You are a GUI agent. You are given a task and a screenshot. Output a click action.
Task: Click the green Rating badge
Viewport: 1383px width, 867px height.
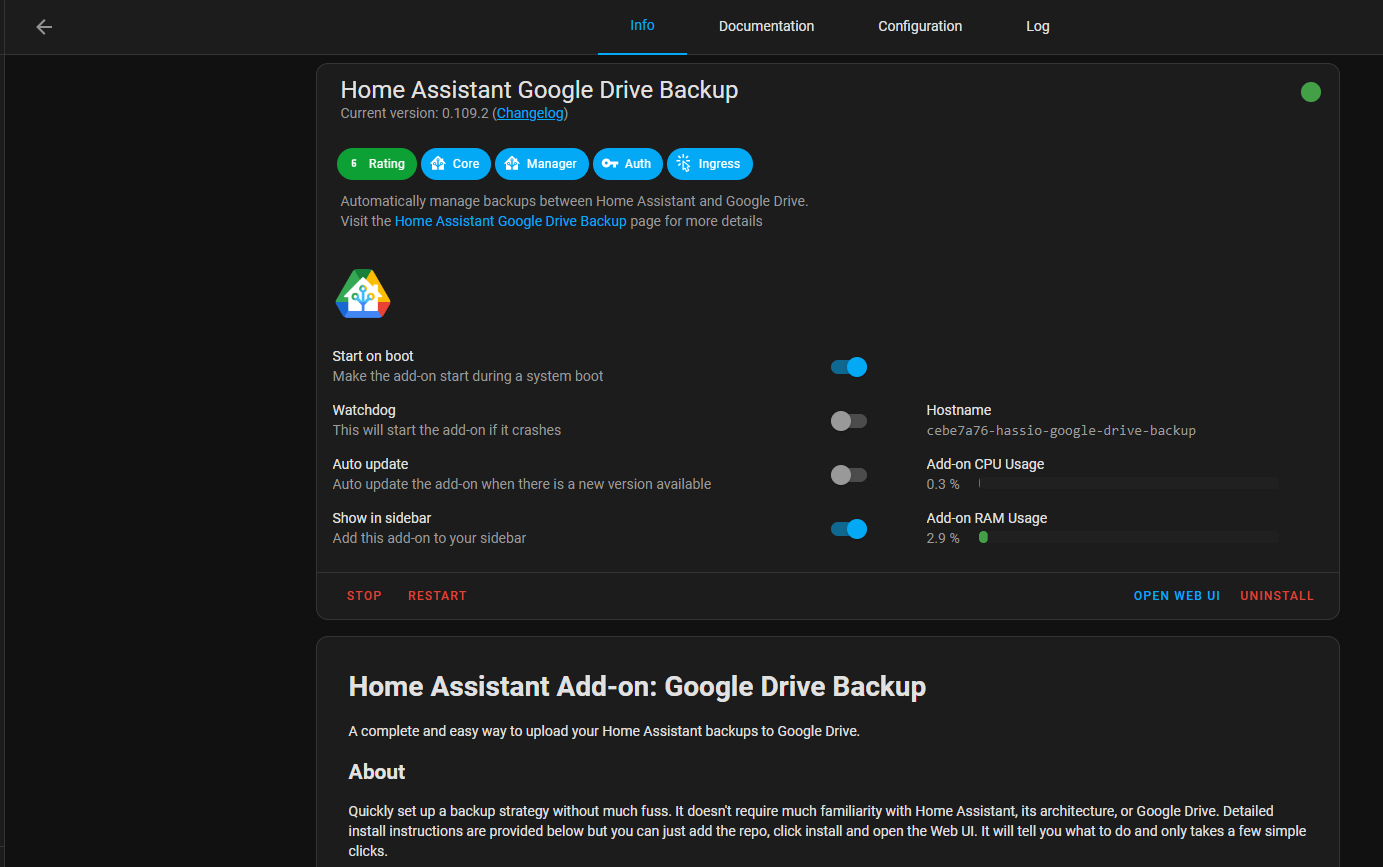point(377,164)
